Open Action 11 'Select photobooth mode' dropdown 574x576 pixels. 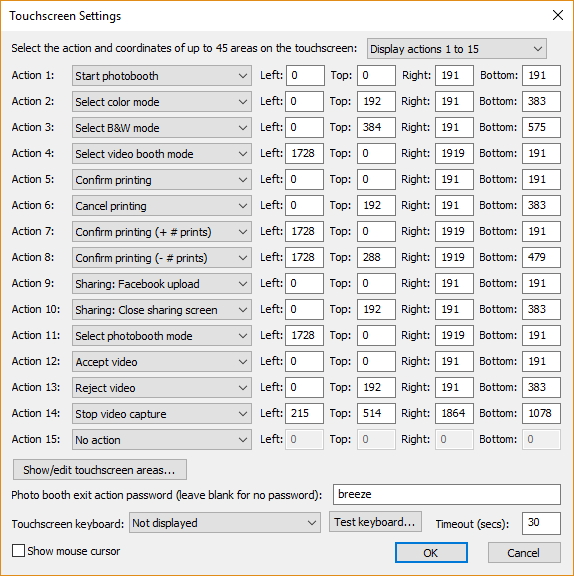click(162, 336)
